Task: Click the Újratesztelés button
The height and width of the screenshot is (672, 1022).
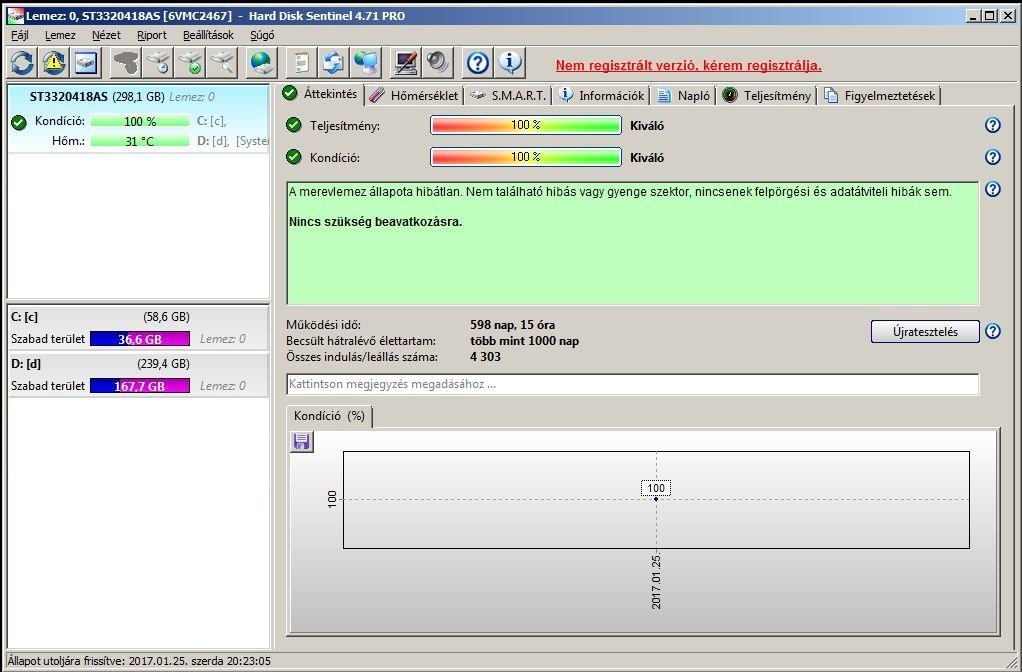Action: pos(925,331)
